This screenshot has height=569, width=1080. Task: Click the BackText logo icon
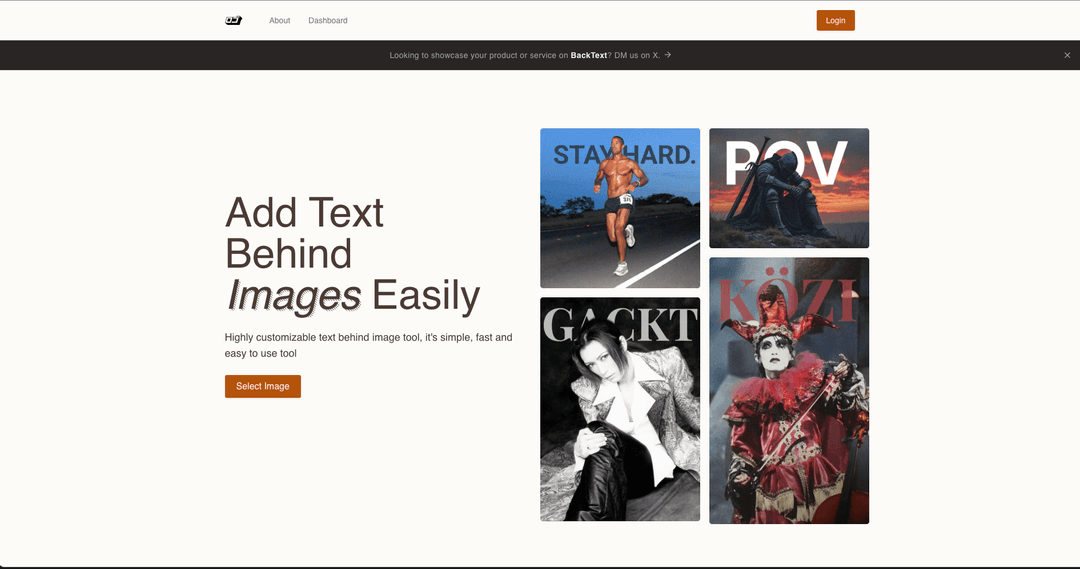coord(233,20)
